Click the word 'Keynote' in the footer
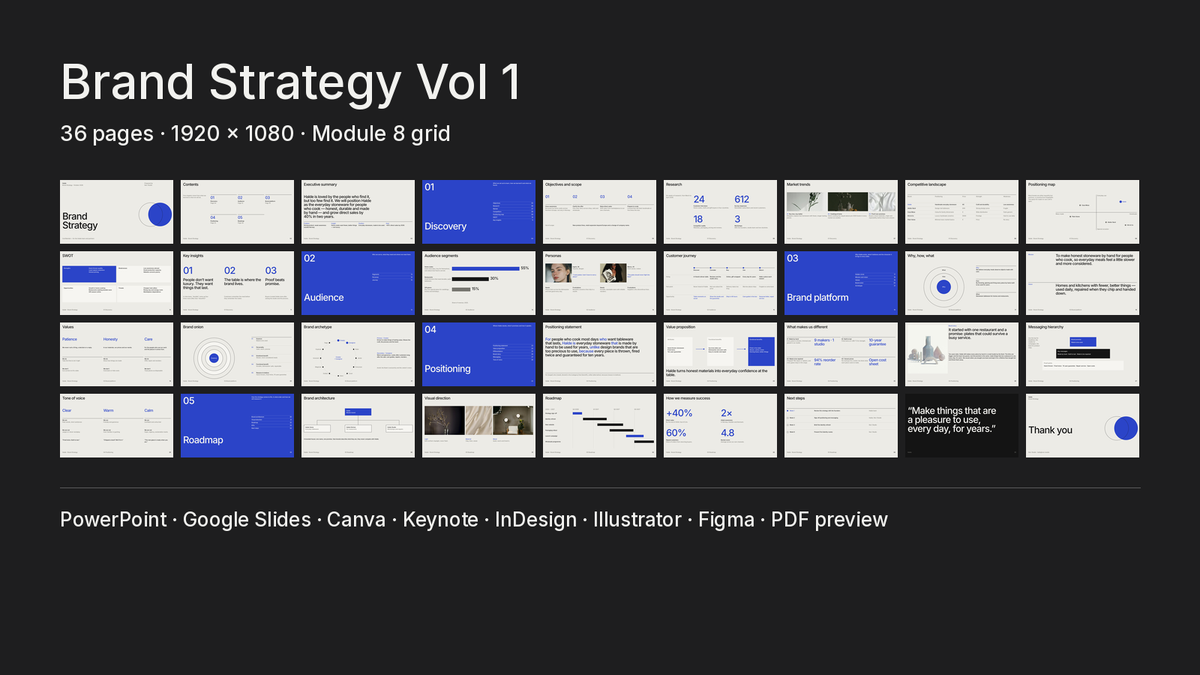The width and height of the screenshot is (1200, 675). coord(440,520)
